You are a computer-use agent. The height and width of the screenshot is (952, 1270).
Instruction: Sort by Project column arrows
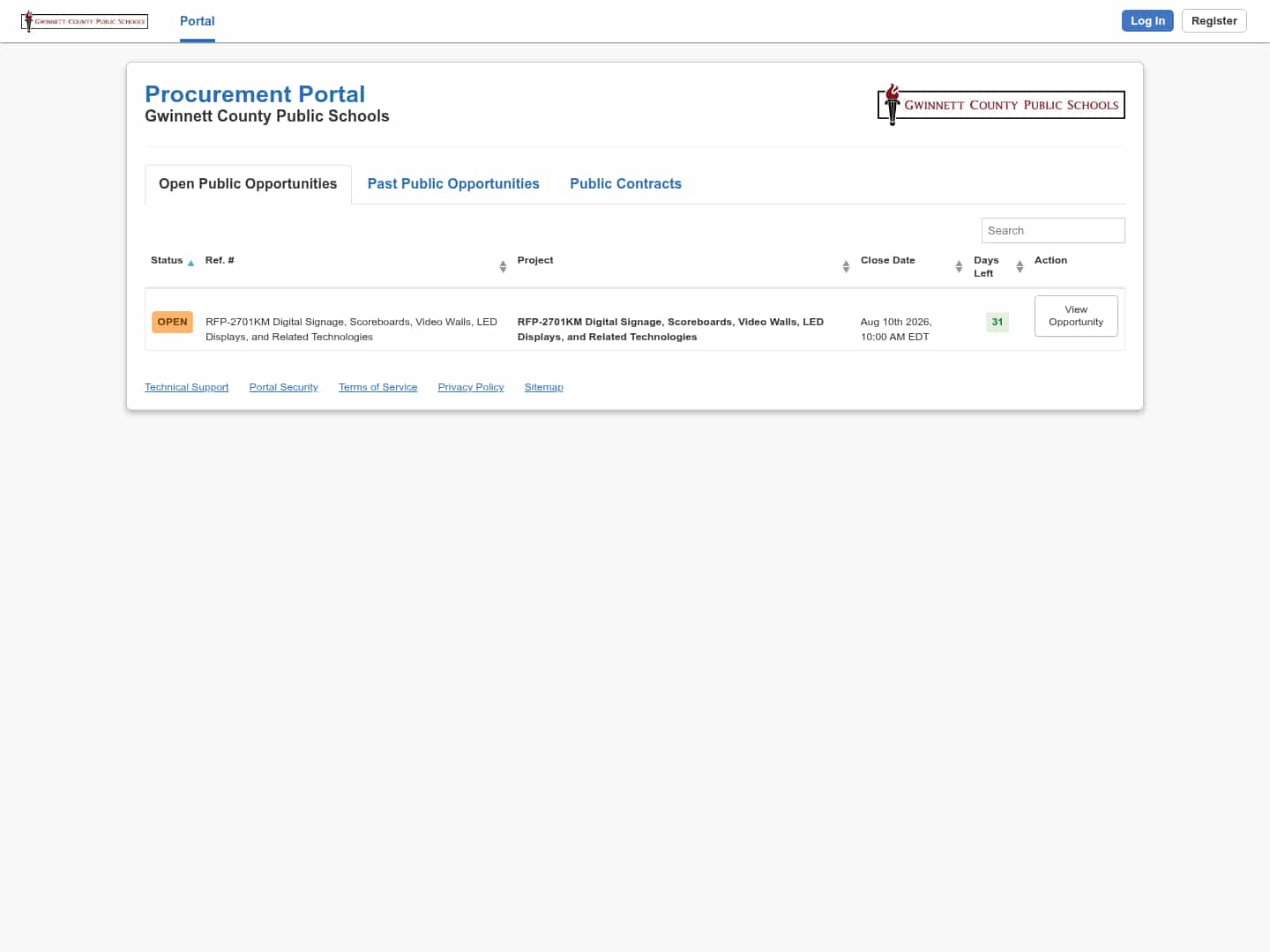click(x=846, y=266)
